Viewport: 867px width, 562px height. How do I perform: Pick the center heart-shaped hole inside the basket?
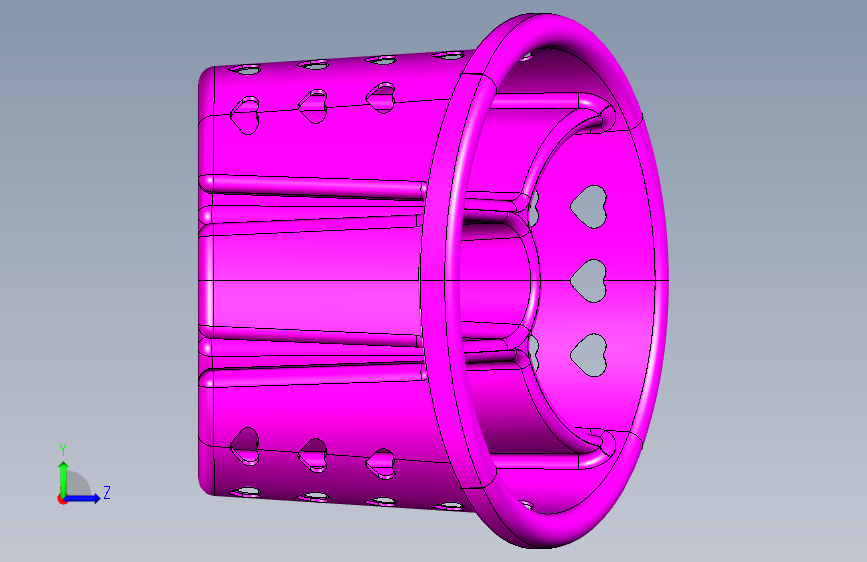pyautogui.click(x=589, y=280)
